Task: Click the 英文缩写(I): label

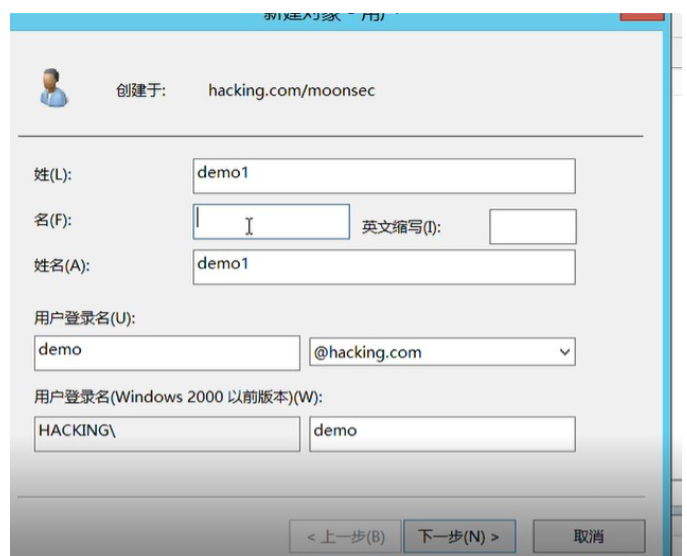Action: (x=401, y=227)
